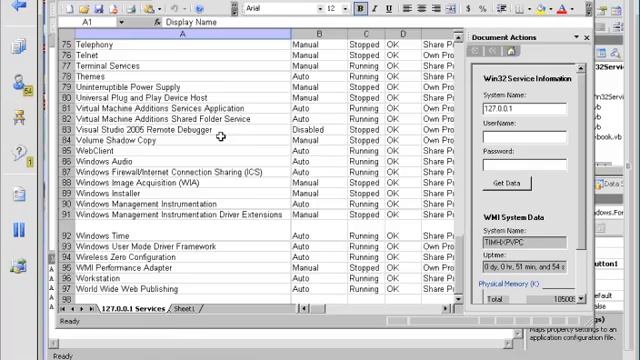Open the Fill Color dropdown arrow
The height and width of the screenshot is (360, 640).
(551, 9)
